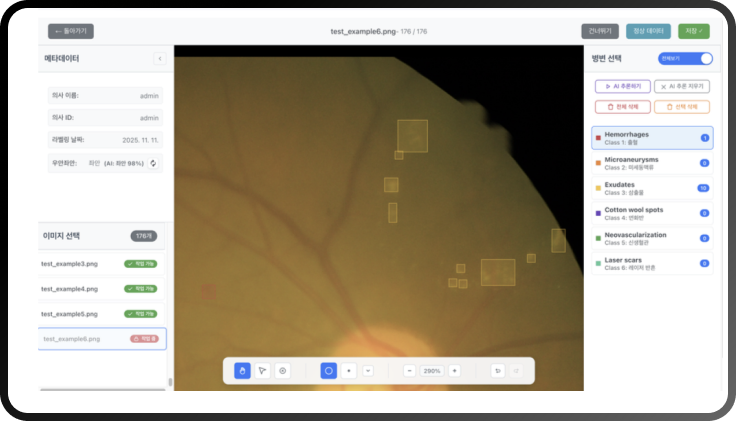736x421 pixels.
Task: Select the arrow pointer tool
Action: click(x=262, y=371)
